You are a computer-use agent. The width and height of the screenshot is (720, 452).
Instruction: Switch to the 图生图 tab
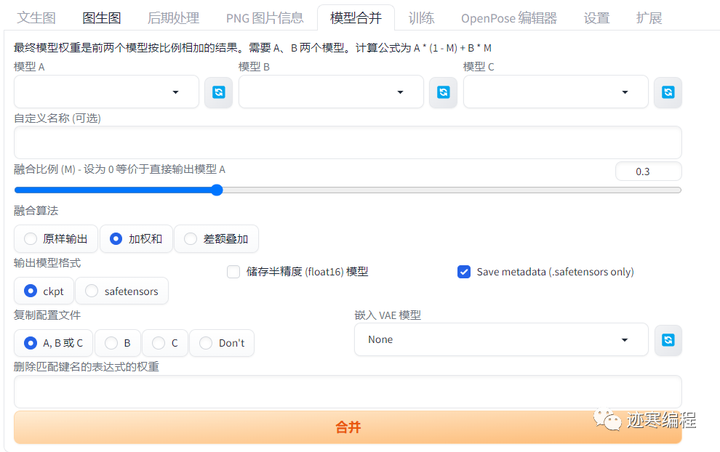(x=101, y=18)
